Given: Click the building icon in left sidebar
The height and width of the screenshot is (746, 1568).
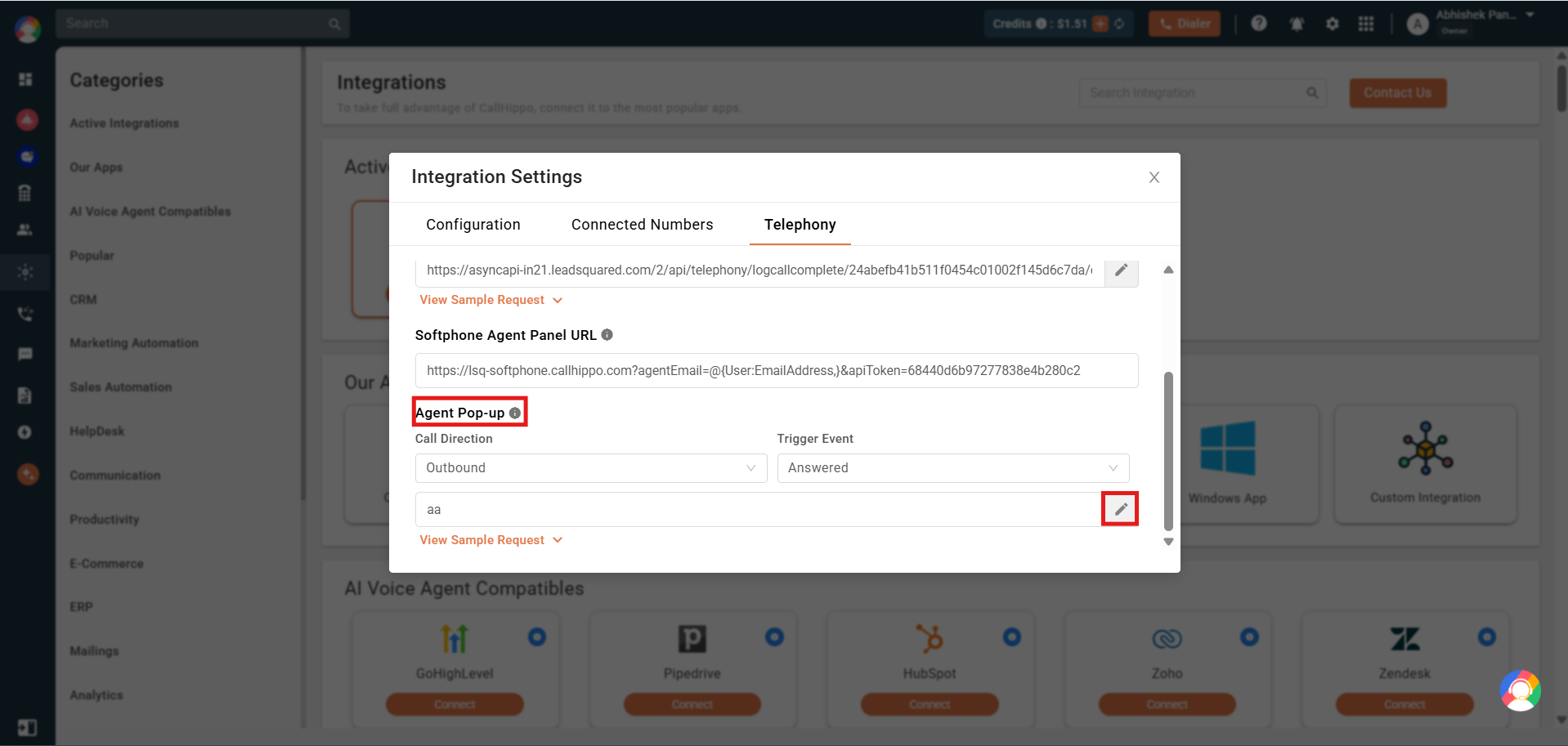Looking at the screenshot, I should 25,193.
